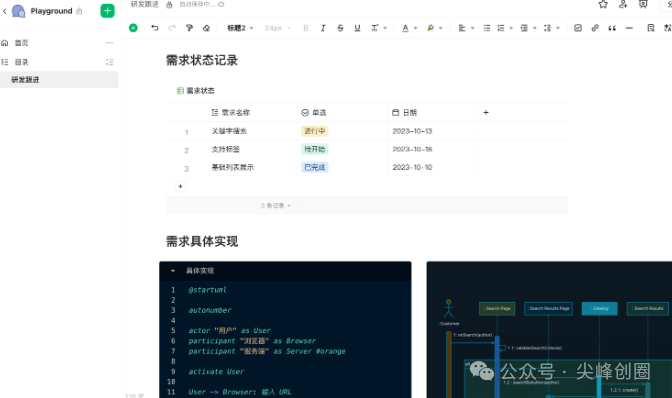This screenshot has height=398, width=672.
Task: Click the 进行中 status tag
Action: click(315, 131)
